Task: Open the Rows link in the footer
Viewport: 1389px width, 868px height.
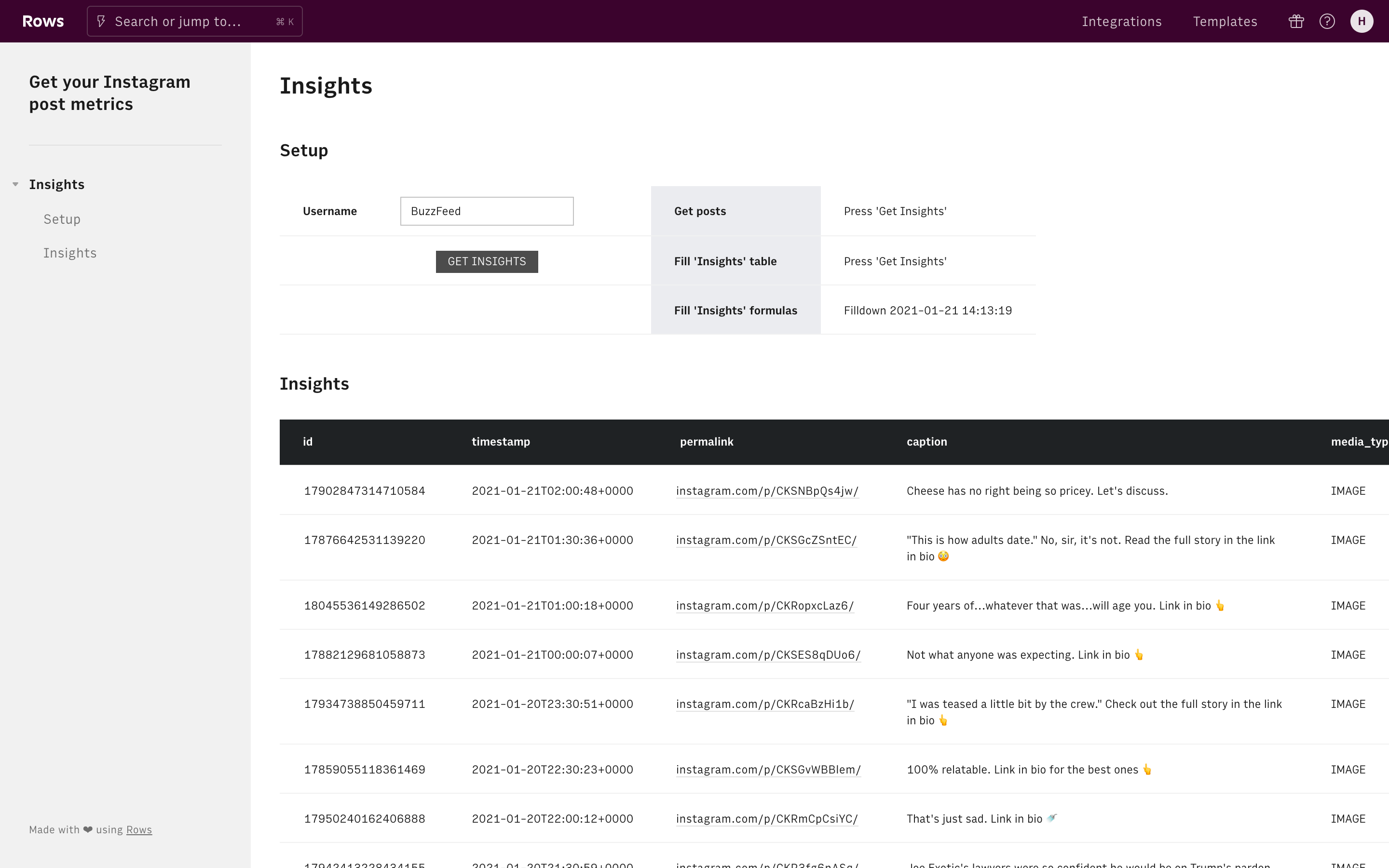Action: coord(139,829)
